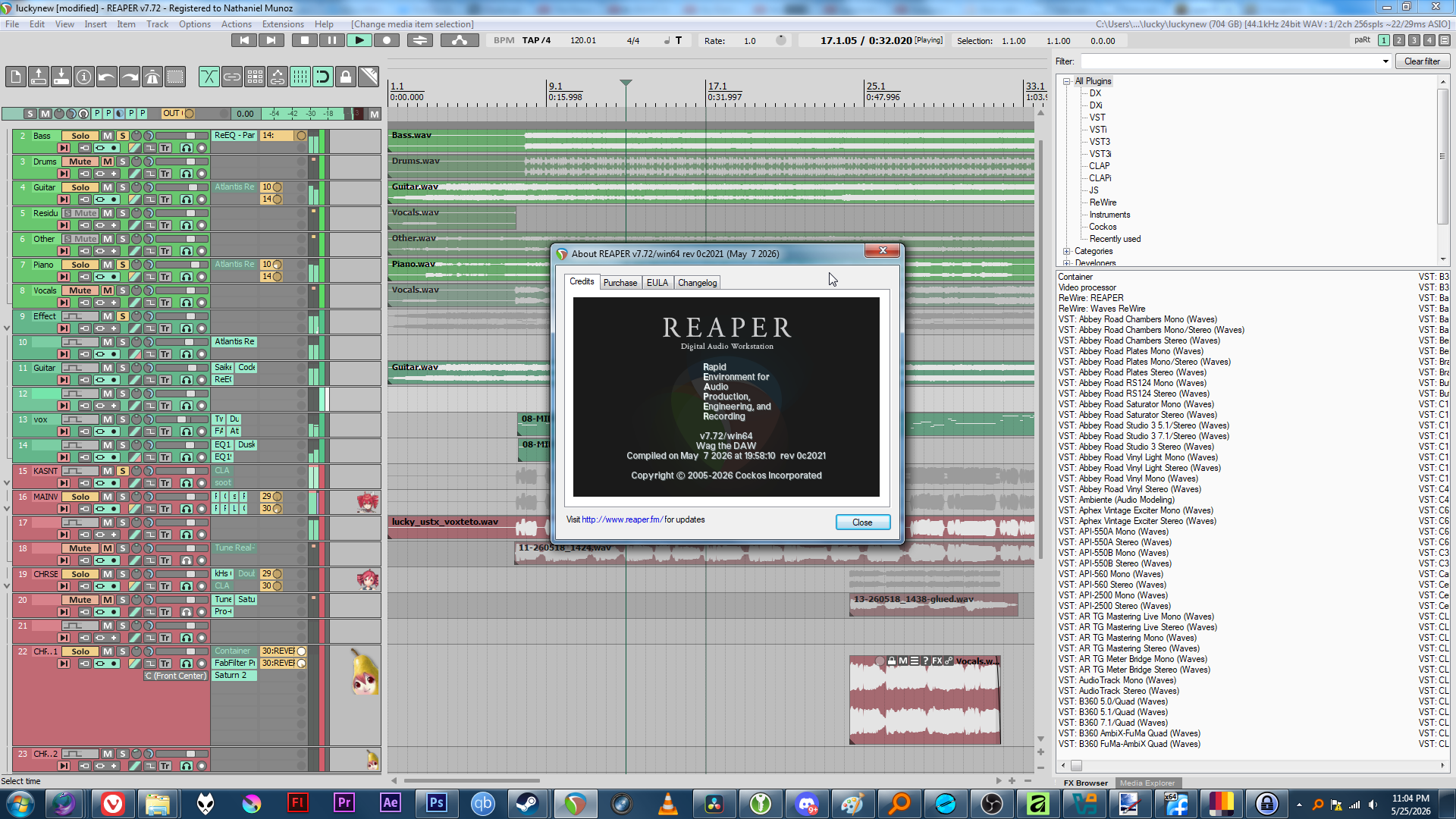Select Vocals.wav clip on track 22
Screen dimensions: 1456x819
coord(925,700)
